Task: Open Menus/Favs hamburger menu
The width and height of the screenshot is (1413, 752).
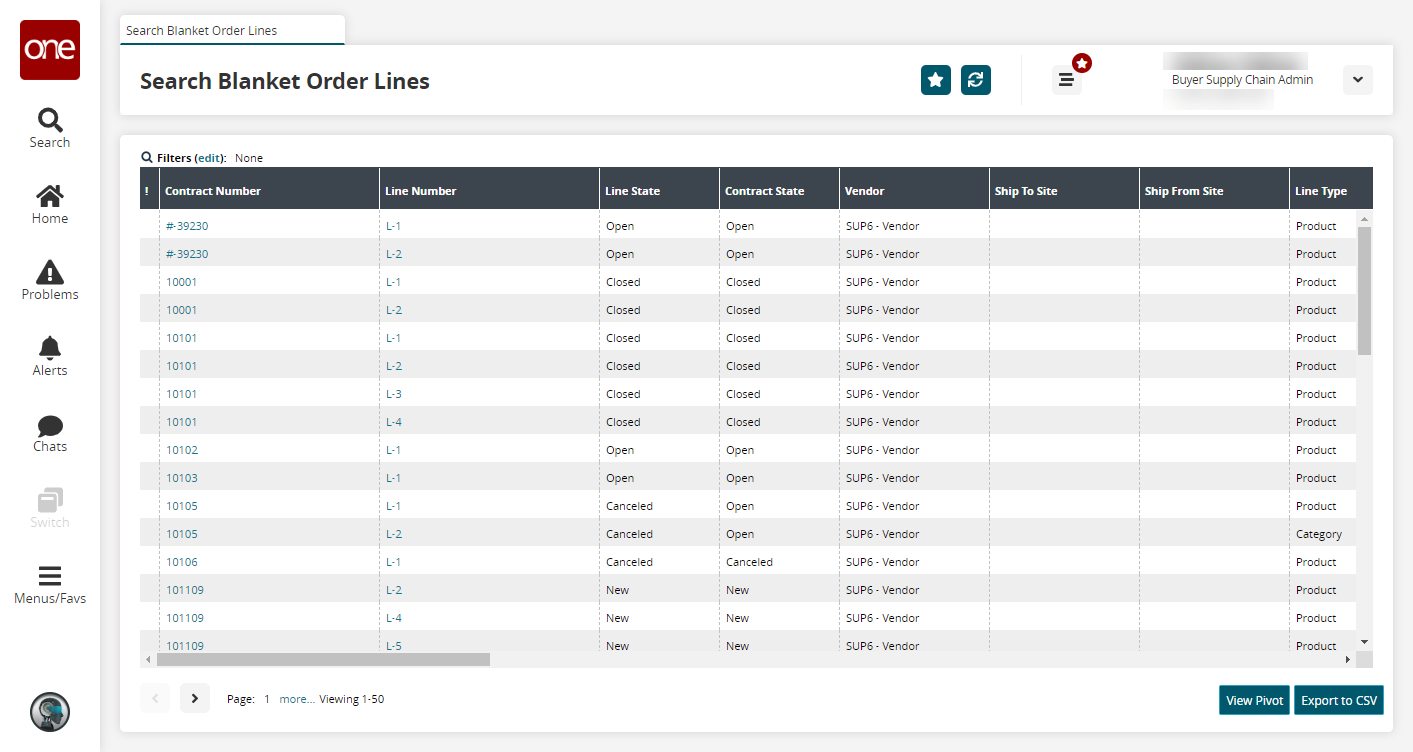Action: pyautogui.click(x=50, y=585)
